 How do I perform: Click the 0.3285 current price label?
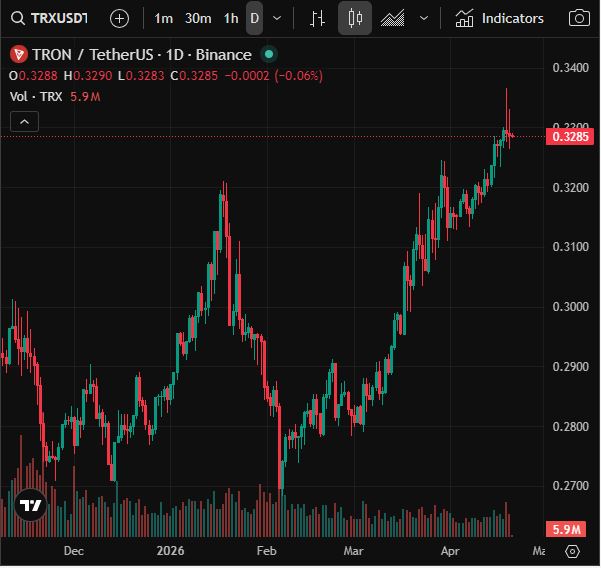570,137
